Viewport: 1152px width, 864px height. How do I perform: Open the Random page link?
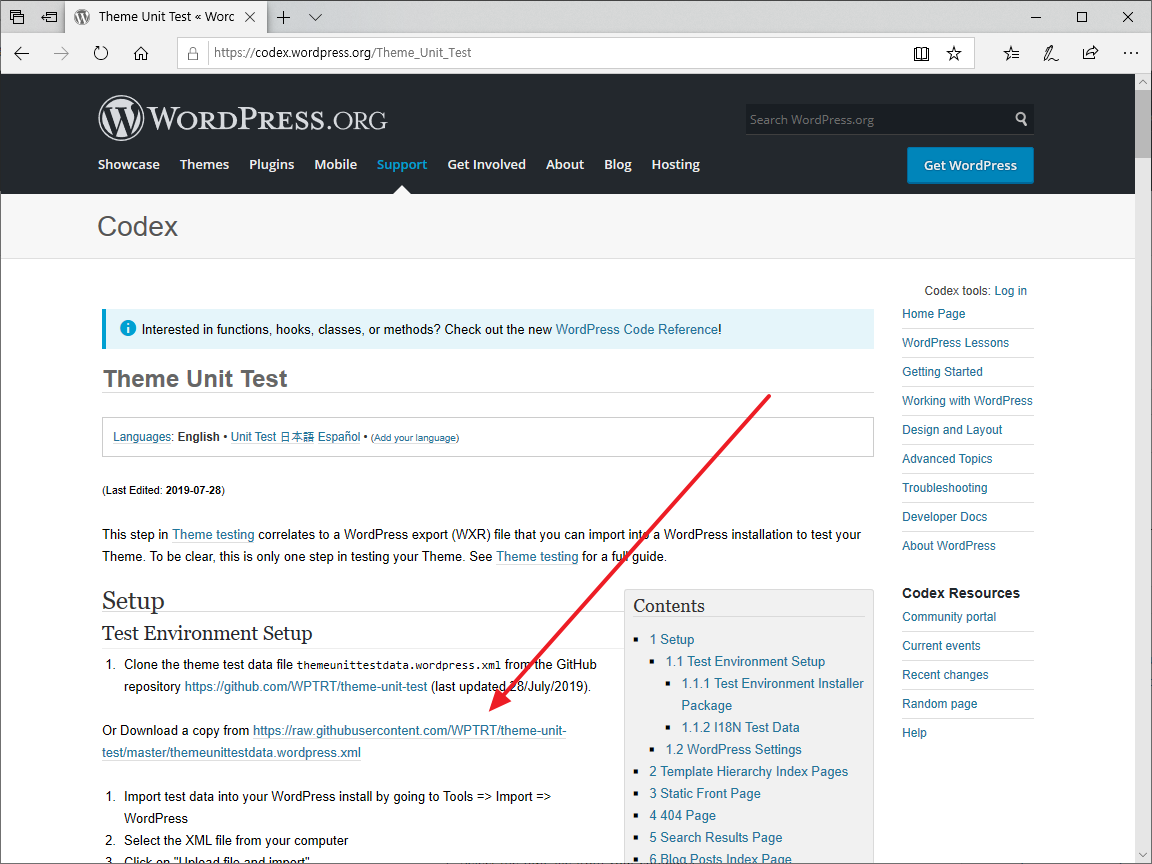[x=940, y=704]
